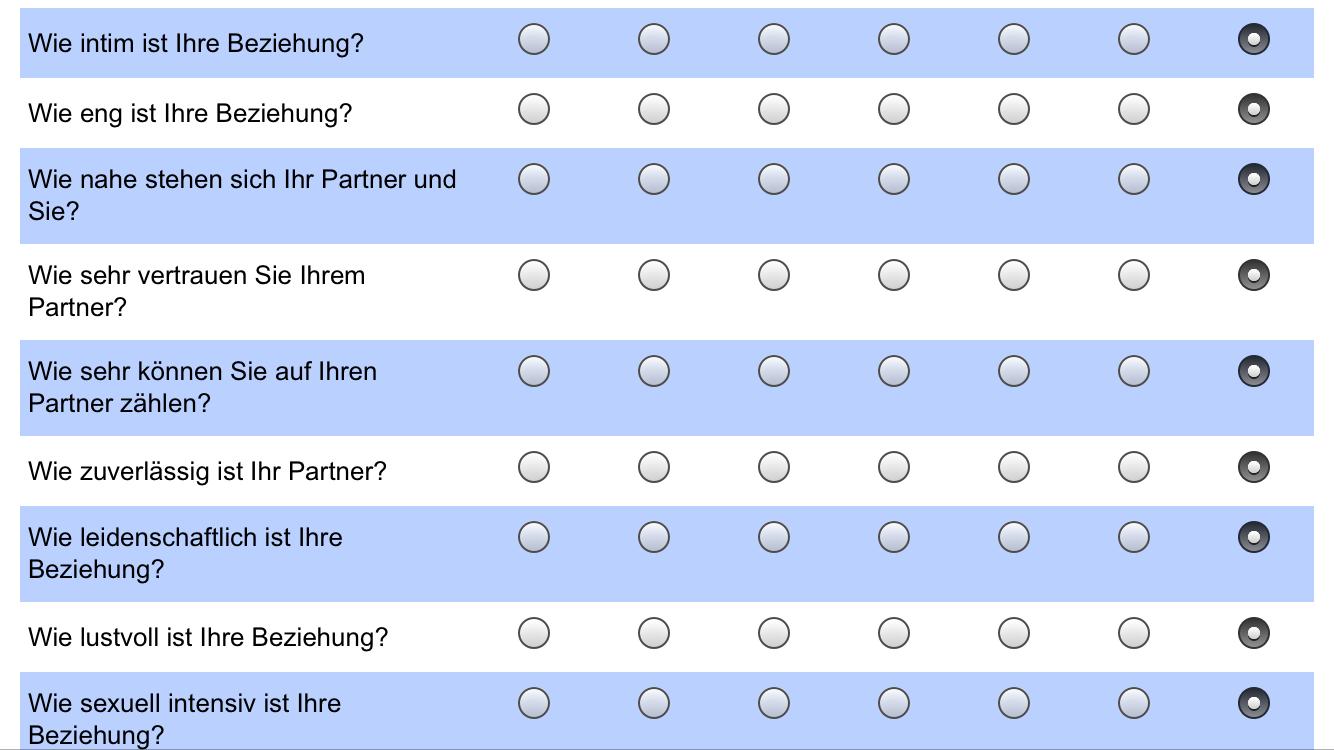This screenshot has width=1334, height=750.
Task: Pick second option for 'Wie sehr vertrauen Sie' row
Action: click(654, 275)
